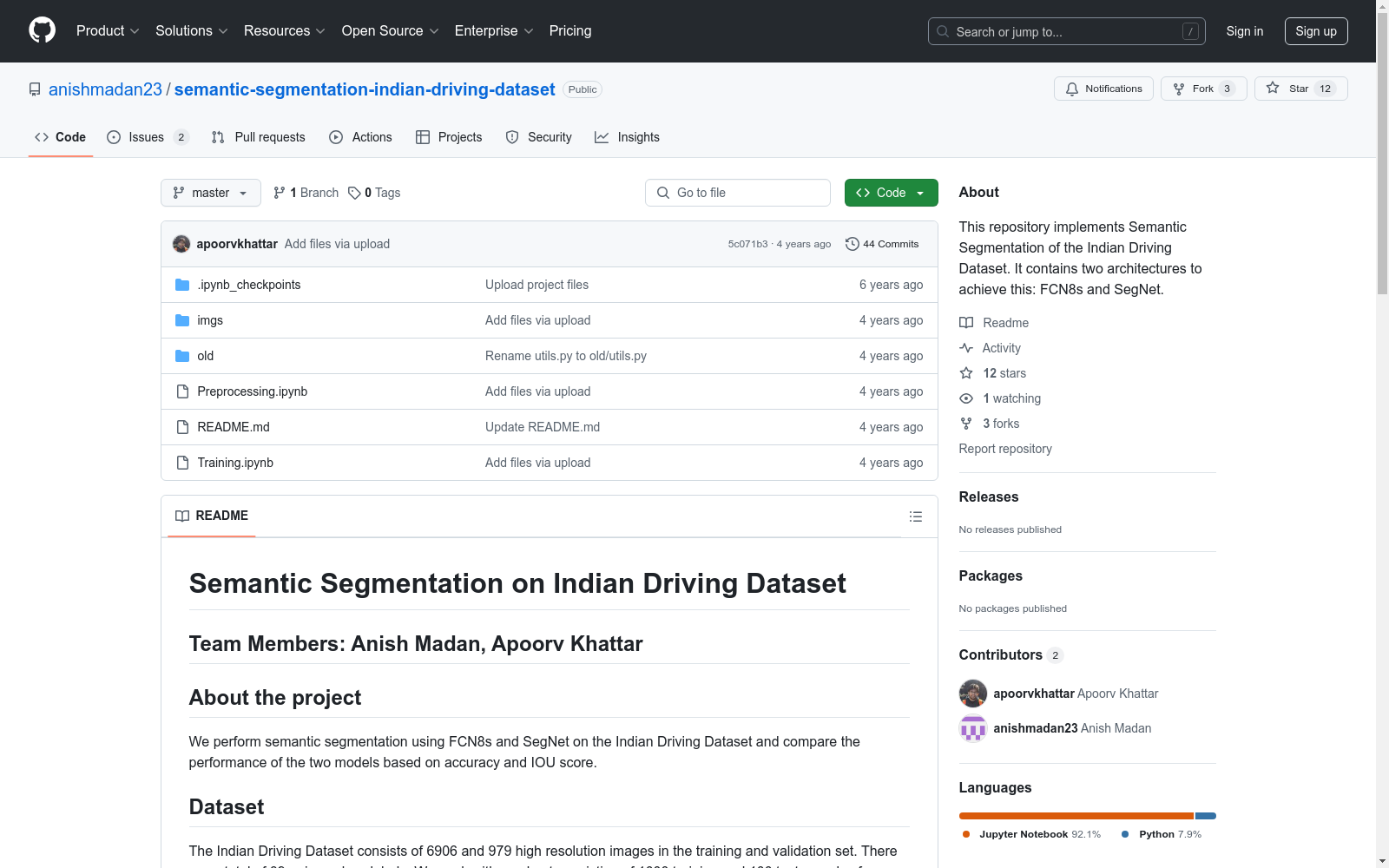This screenshot has width=1389, height=868.
Task: Click the Sign up button
Action: (x=1316, y=31)
